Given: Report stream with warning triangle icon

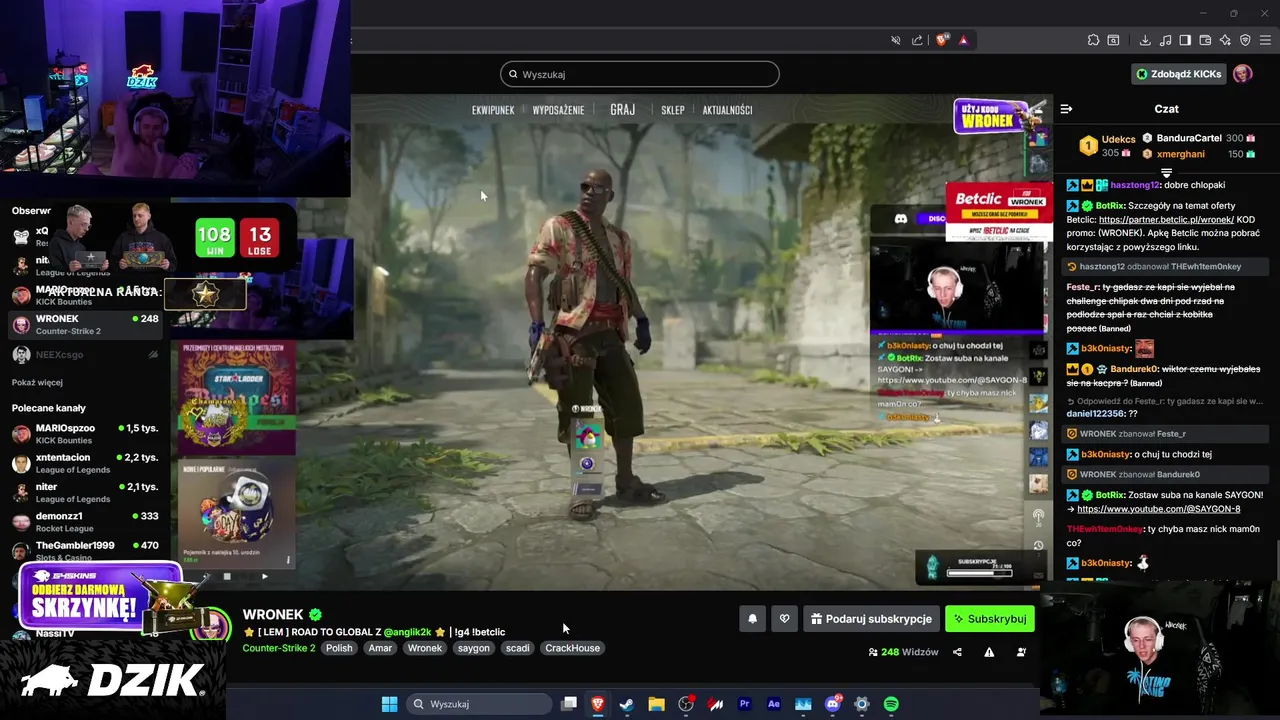Looking at the screenshot, I should 989,652.
